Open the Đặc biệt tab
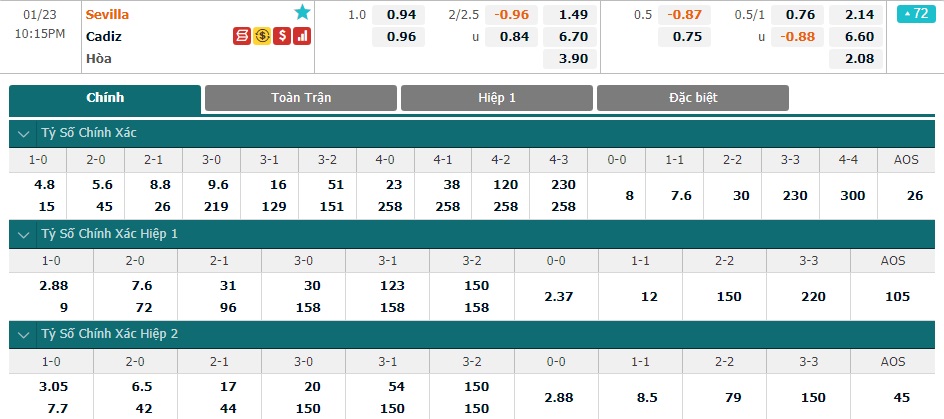 [693, 98]
